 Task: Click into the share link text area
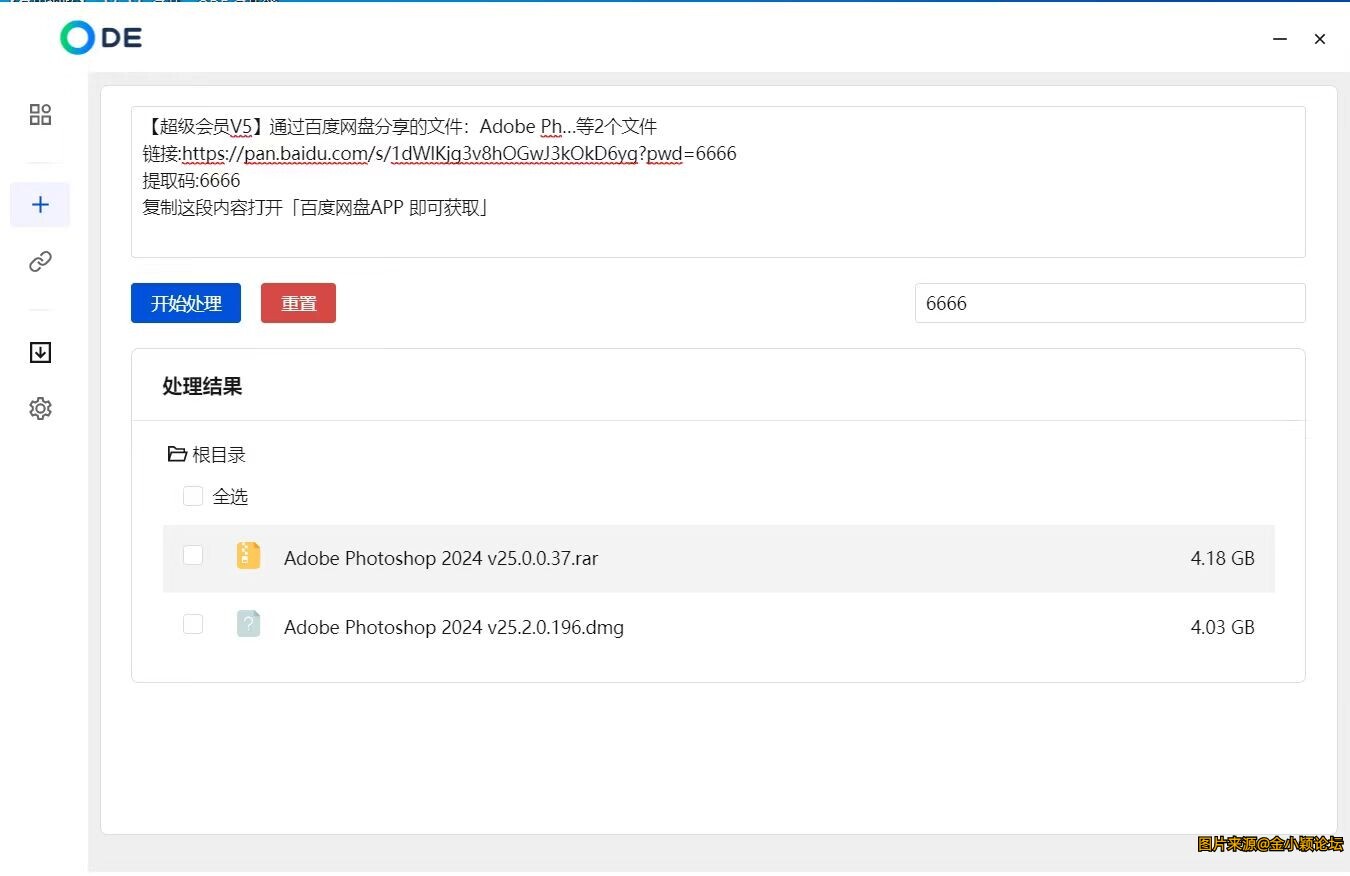[718, 182]
